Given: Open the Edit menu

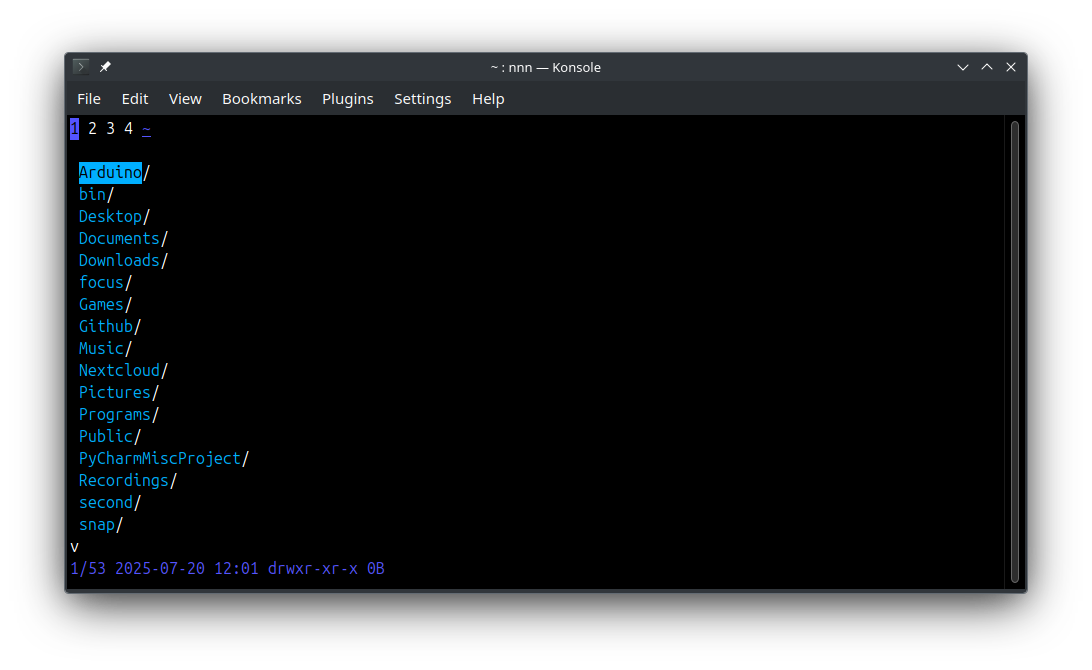Looking at the screenshot, I should 134,99.
